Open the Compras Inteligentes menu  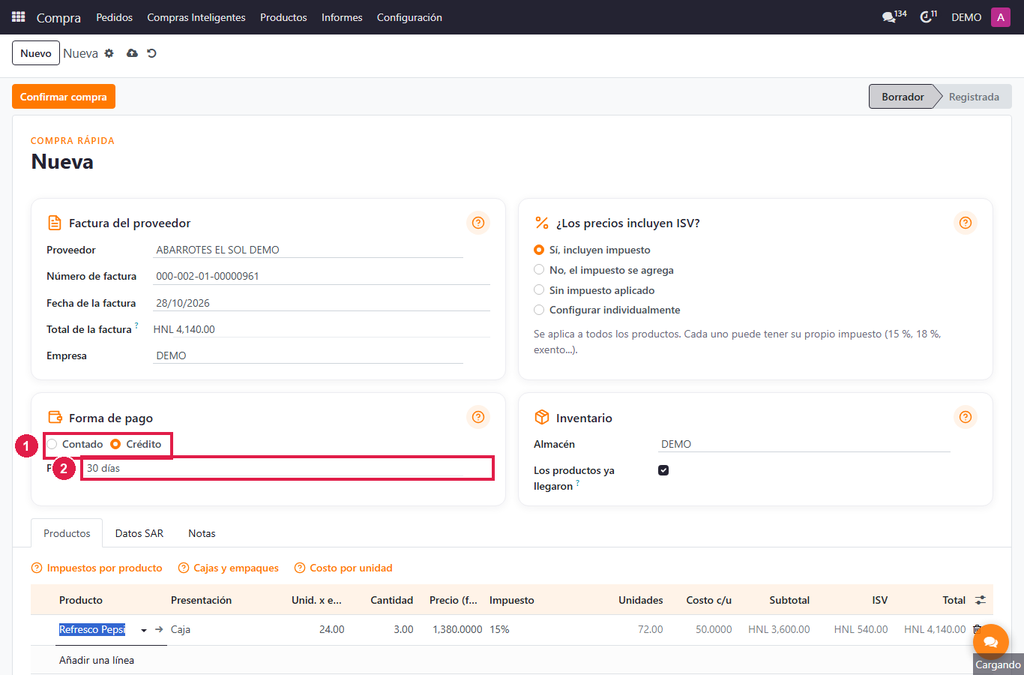pyautogui.click(x=196, y=17)
